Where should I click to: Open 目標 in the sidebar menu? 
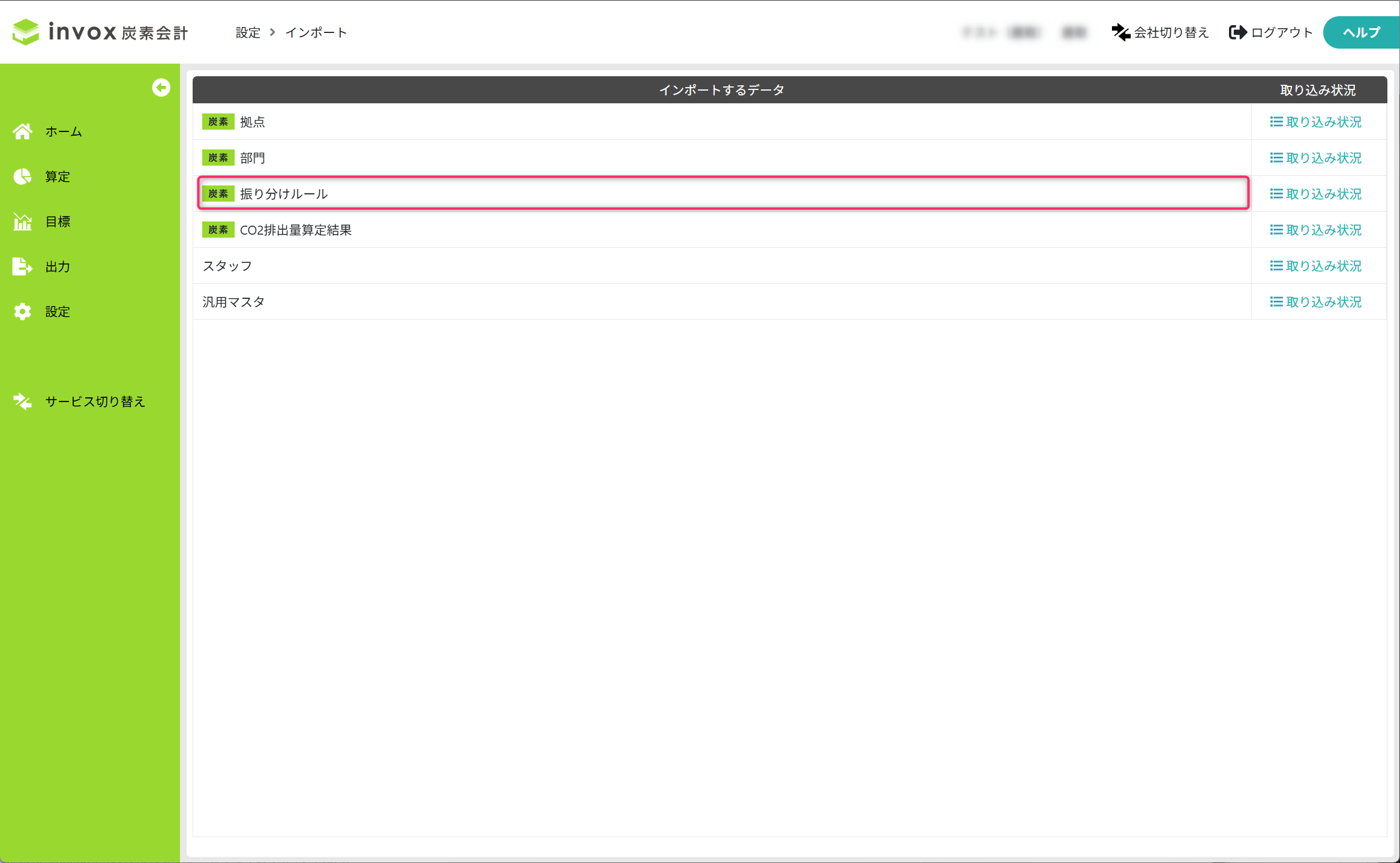click(x=58, y=221)
